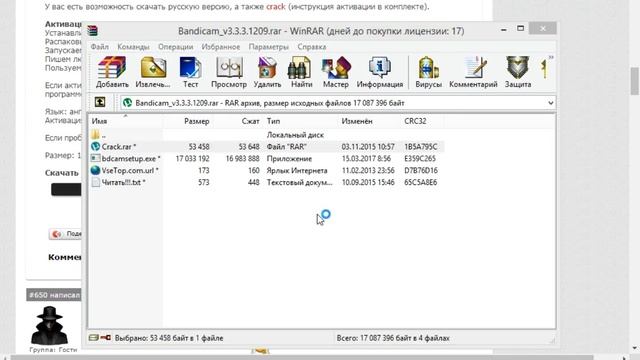Click the status bar total size text
The width and height of the screenshot is (640, 360).
(393, 338)
